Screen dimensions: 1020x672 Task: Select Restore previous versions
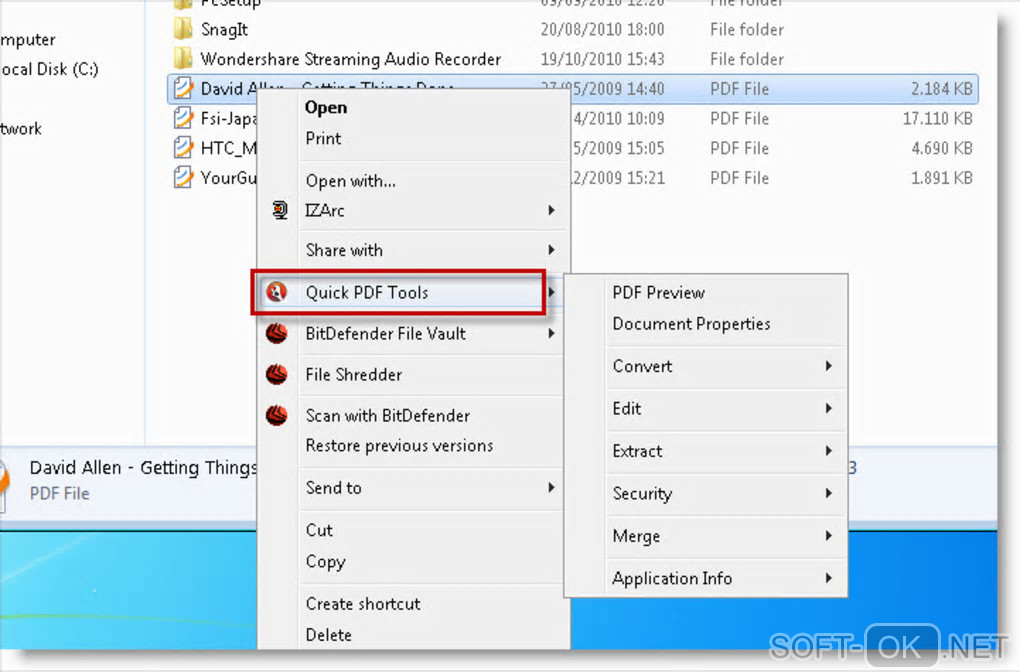click(x=399, y=446)
